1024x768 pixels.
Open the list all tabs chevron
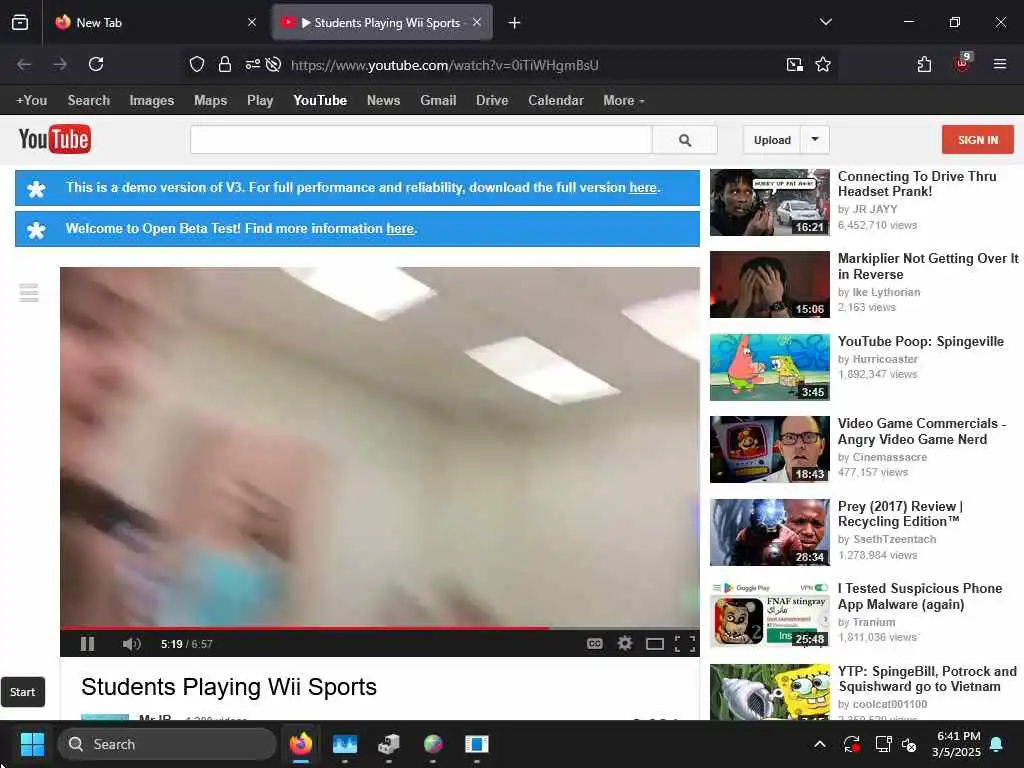click(825, 22)
